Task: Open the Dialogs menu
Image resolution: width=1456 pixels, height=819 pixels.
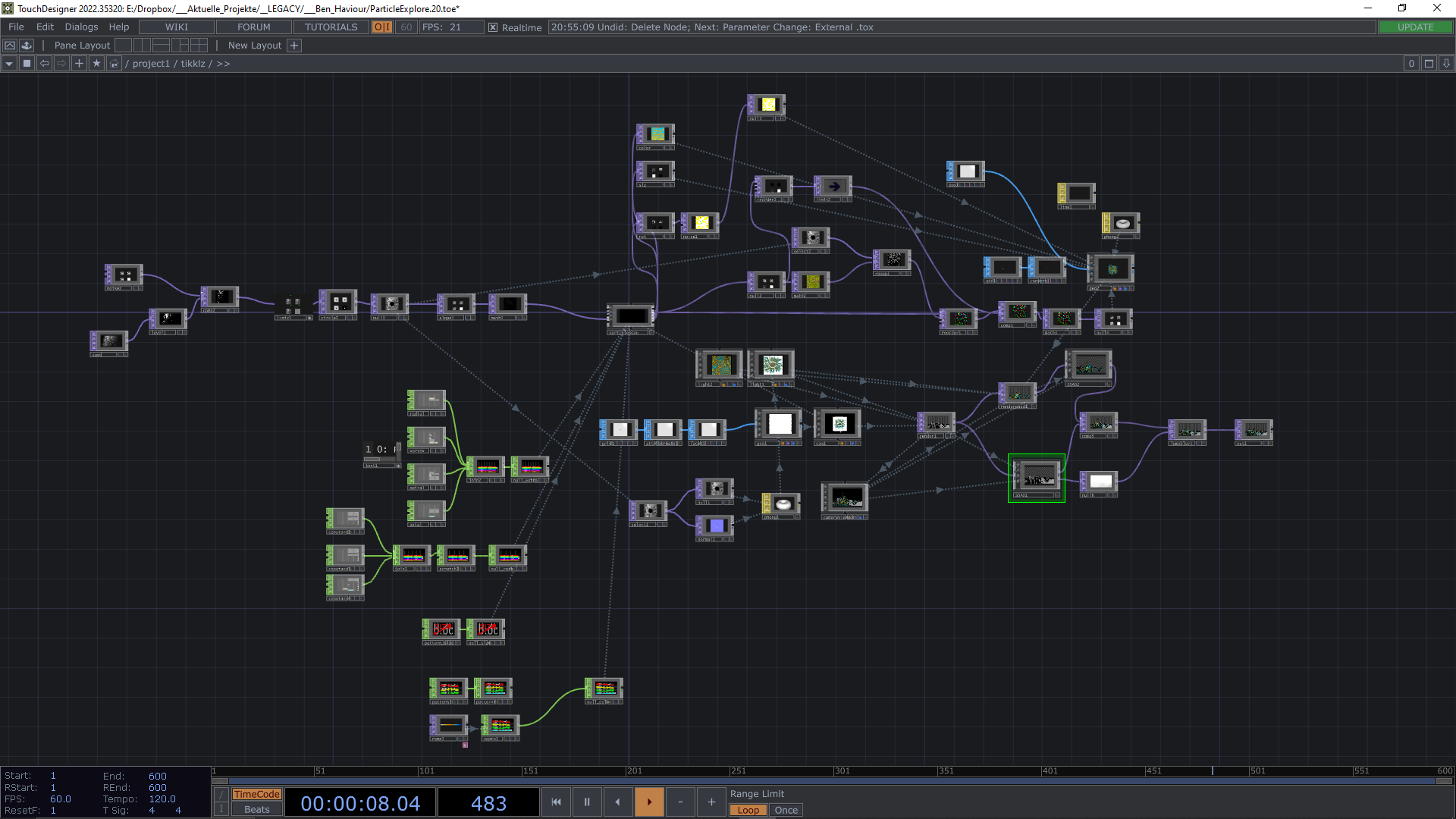Action: point(81,27)
